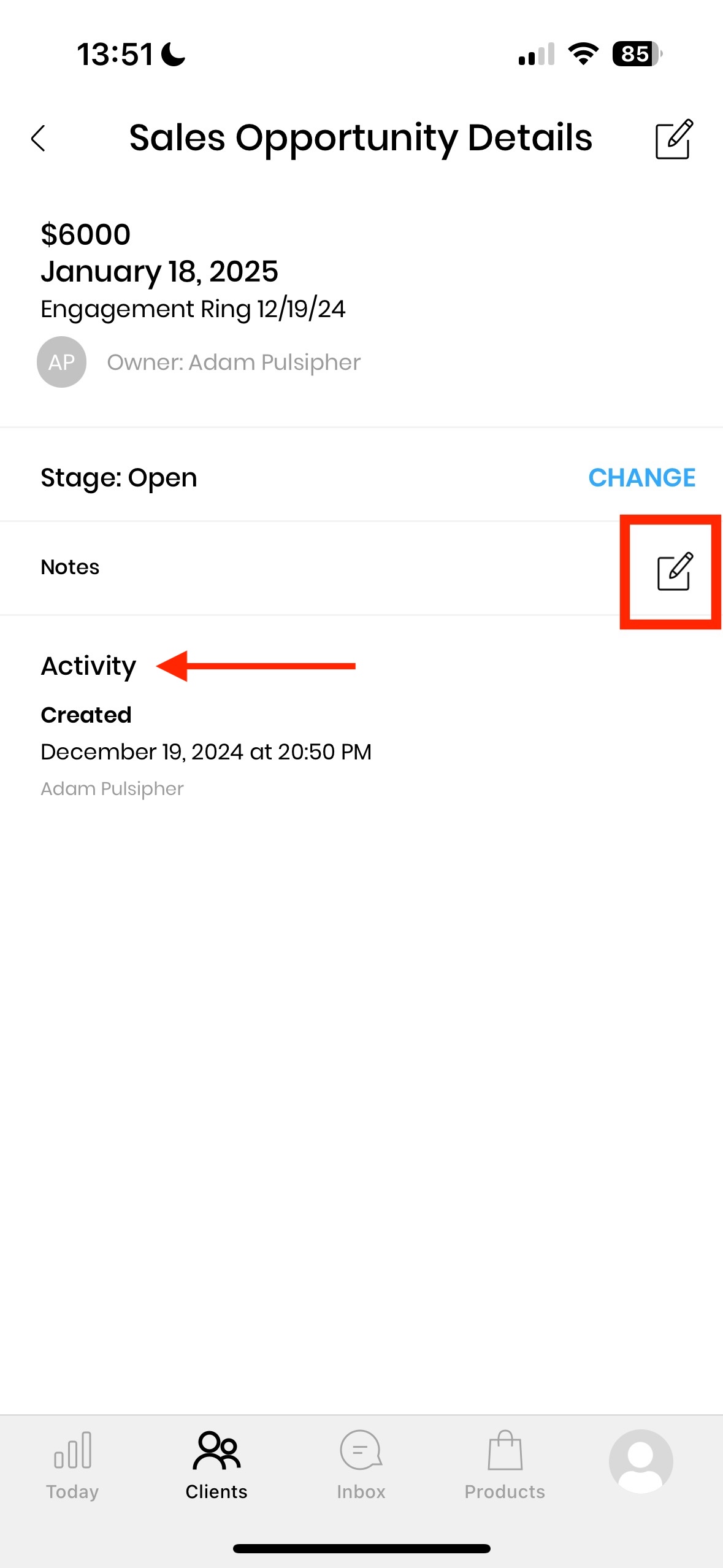Tap Owner: Adam Pulsipher text
The width and height of the screenshot is (723, 1568).
pyautogui.click(x=234, y=363)
